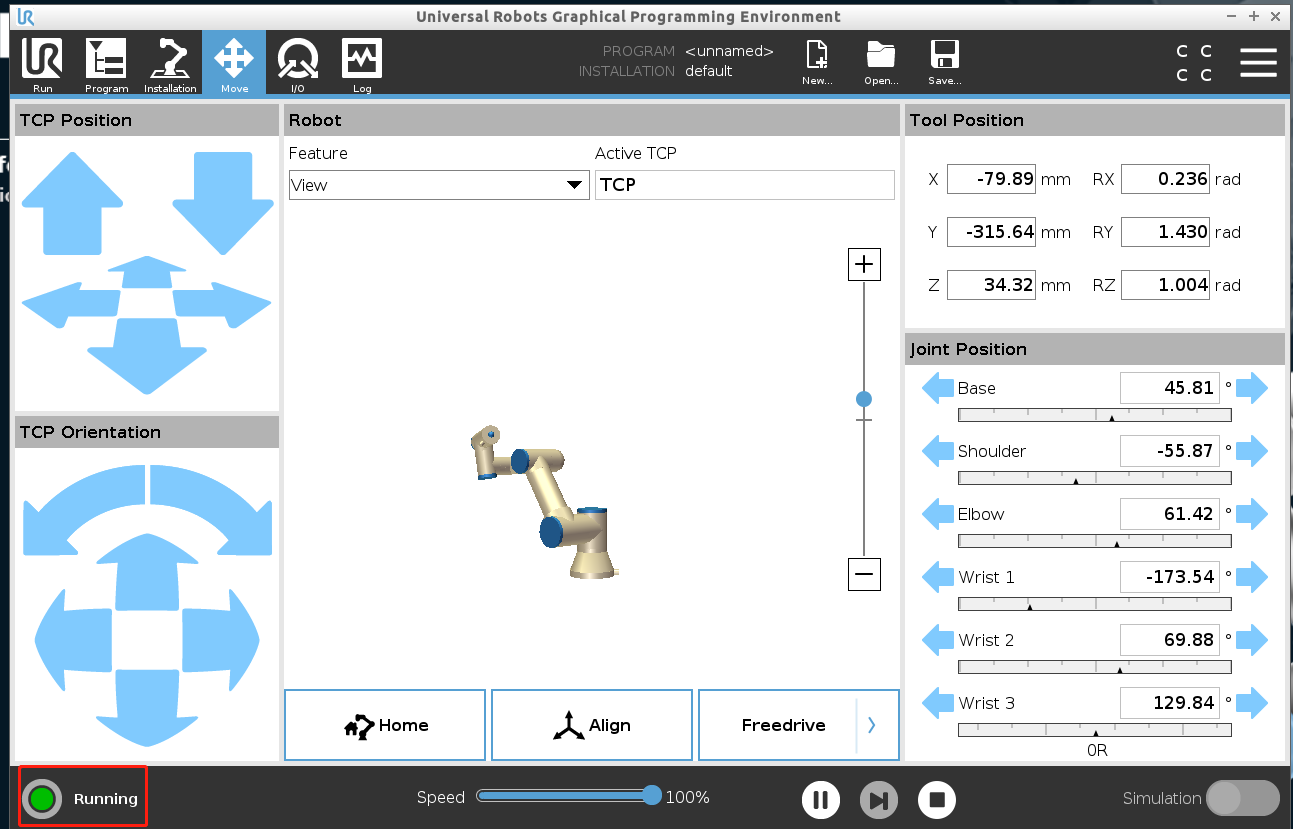Move TCP right with the right arrow
Image resolution: width=1293 pixels, height=829 pixels.
point(222,305)
